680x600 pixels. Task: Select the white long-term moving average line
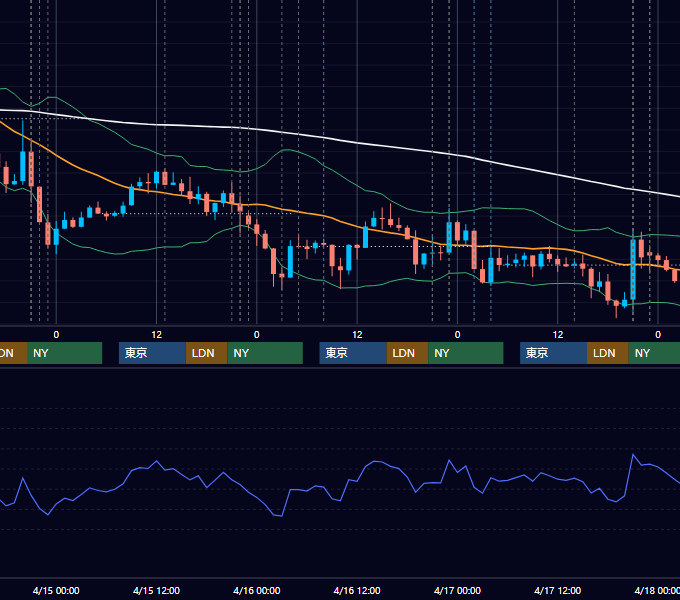357,142
